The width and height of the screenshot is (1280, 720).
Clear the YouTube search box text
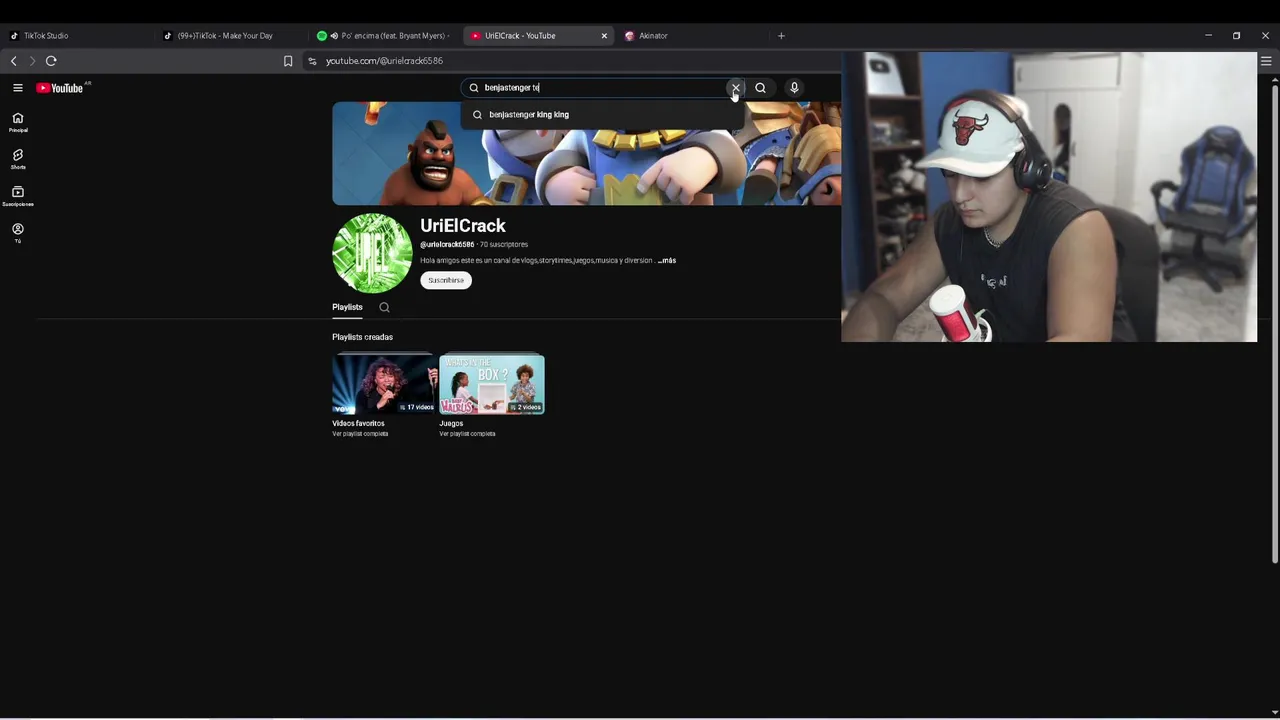click(x=735, y=88)
